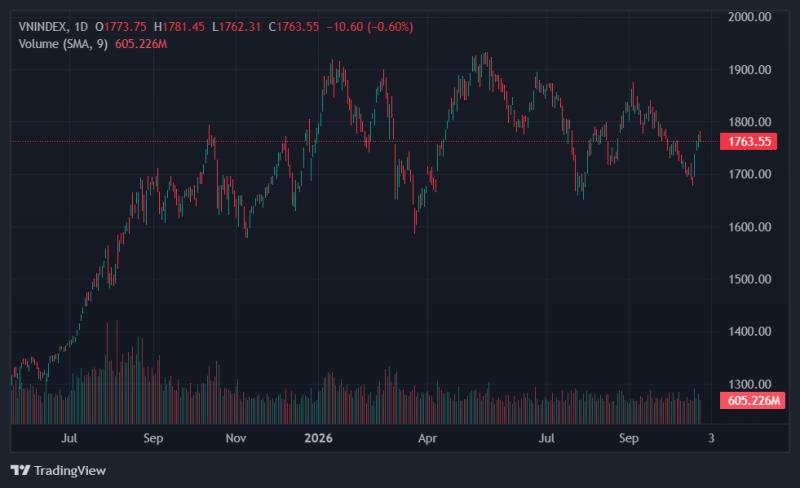Select the VNINDEX, 1D symbol label
This screenshot has height=488, width=800.
pos(53,27)
